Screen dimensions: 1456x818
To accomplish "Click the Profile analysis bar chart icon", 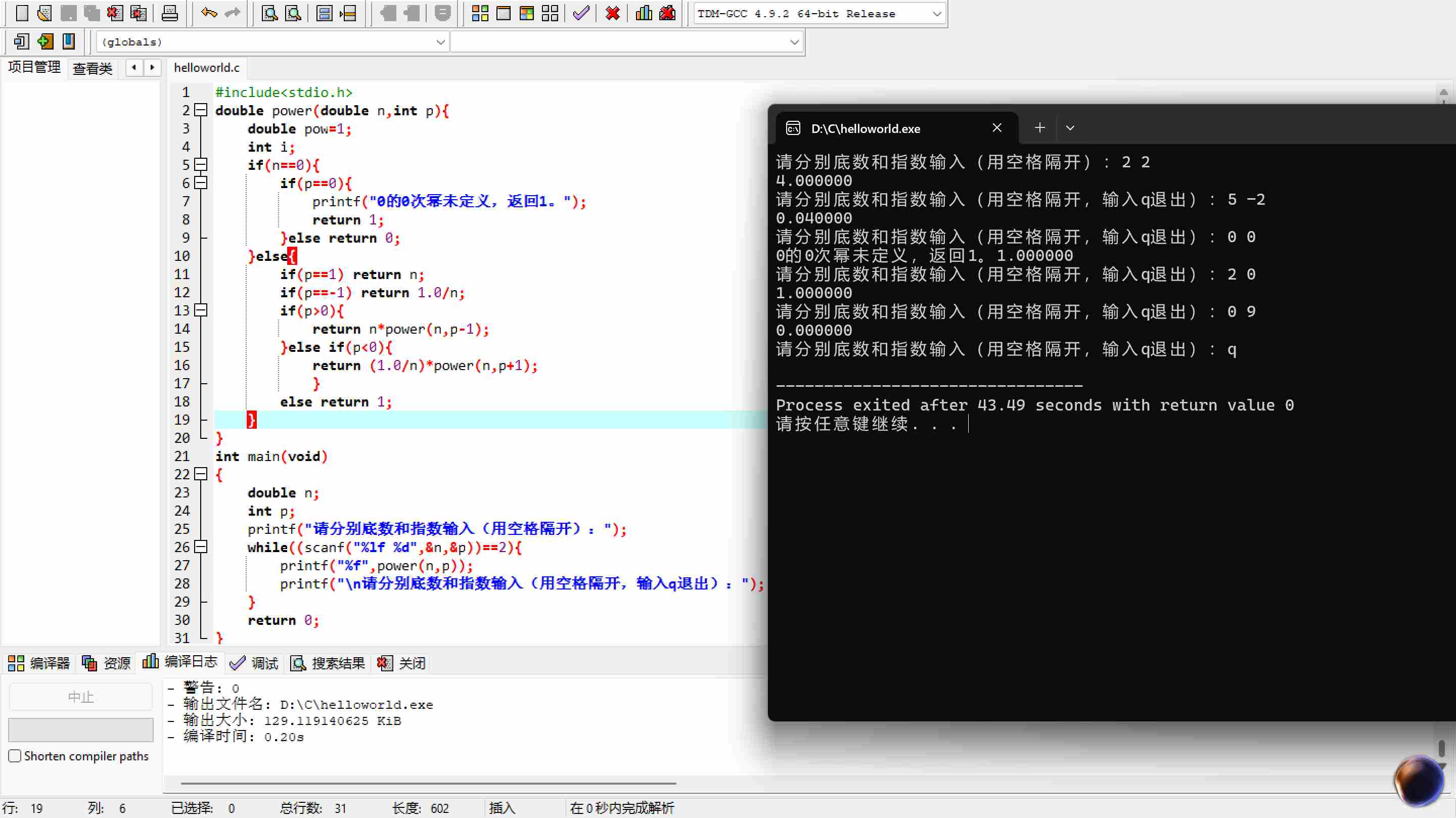I will [644, 13].
